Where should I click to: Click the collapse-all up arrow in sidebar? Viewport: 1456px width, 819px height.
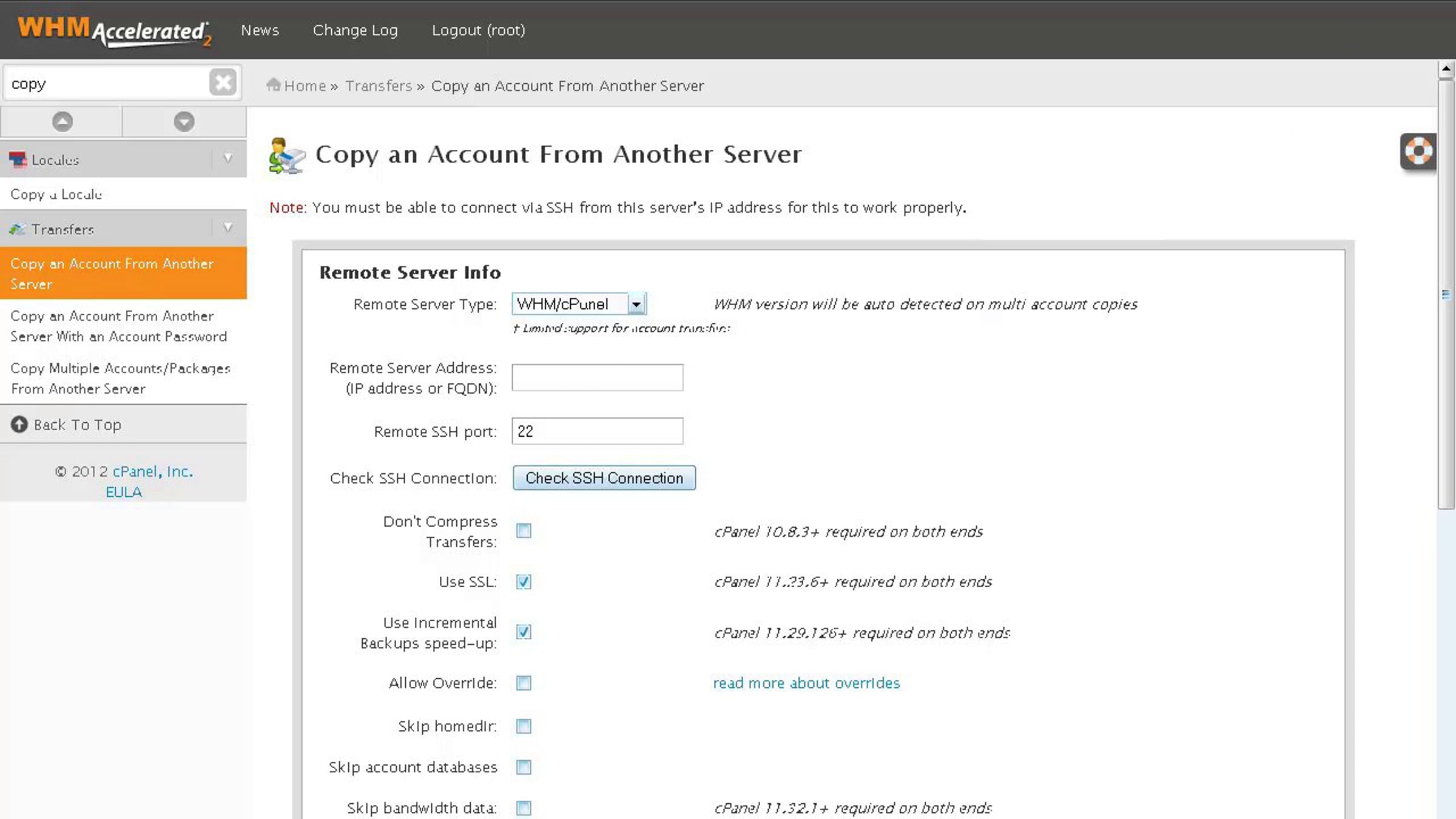point(62,122)
